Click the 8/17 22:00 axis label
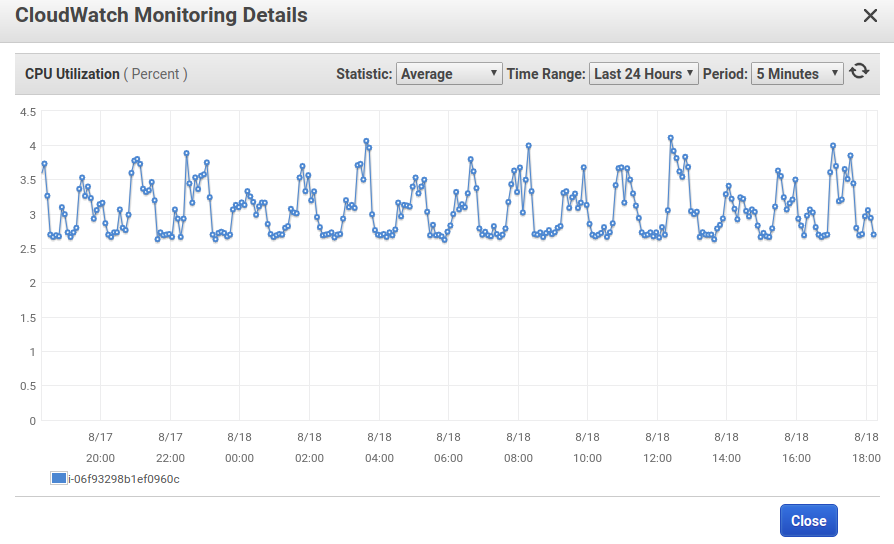 tap(170, 448)
